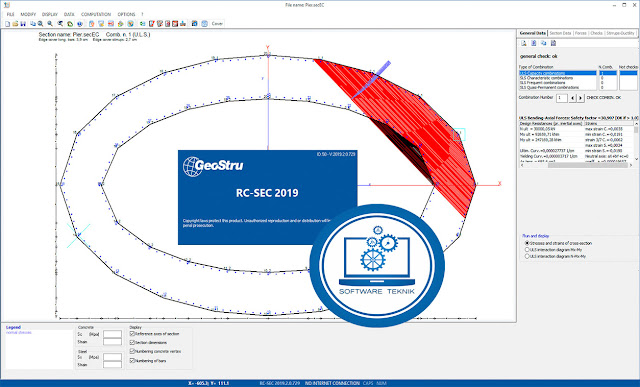The width and height of the screenshot is (640, 387).
Task: Click the results table horizontal scrollbar
Action: pos(576,165)
